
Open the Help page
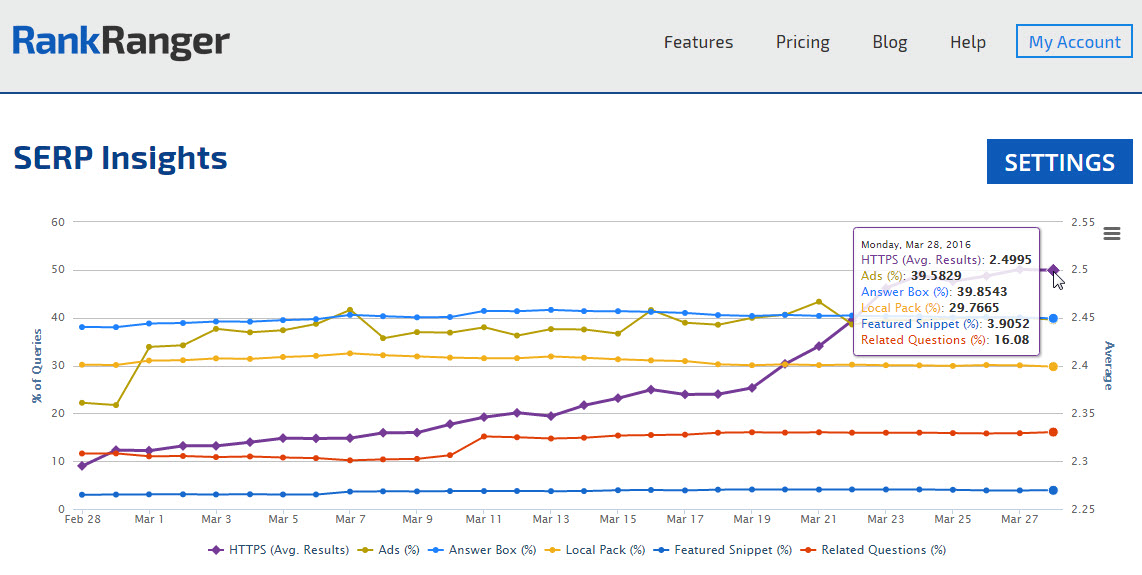(967, 42)
